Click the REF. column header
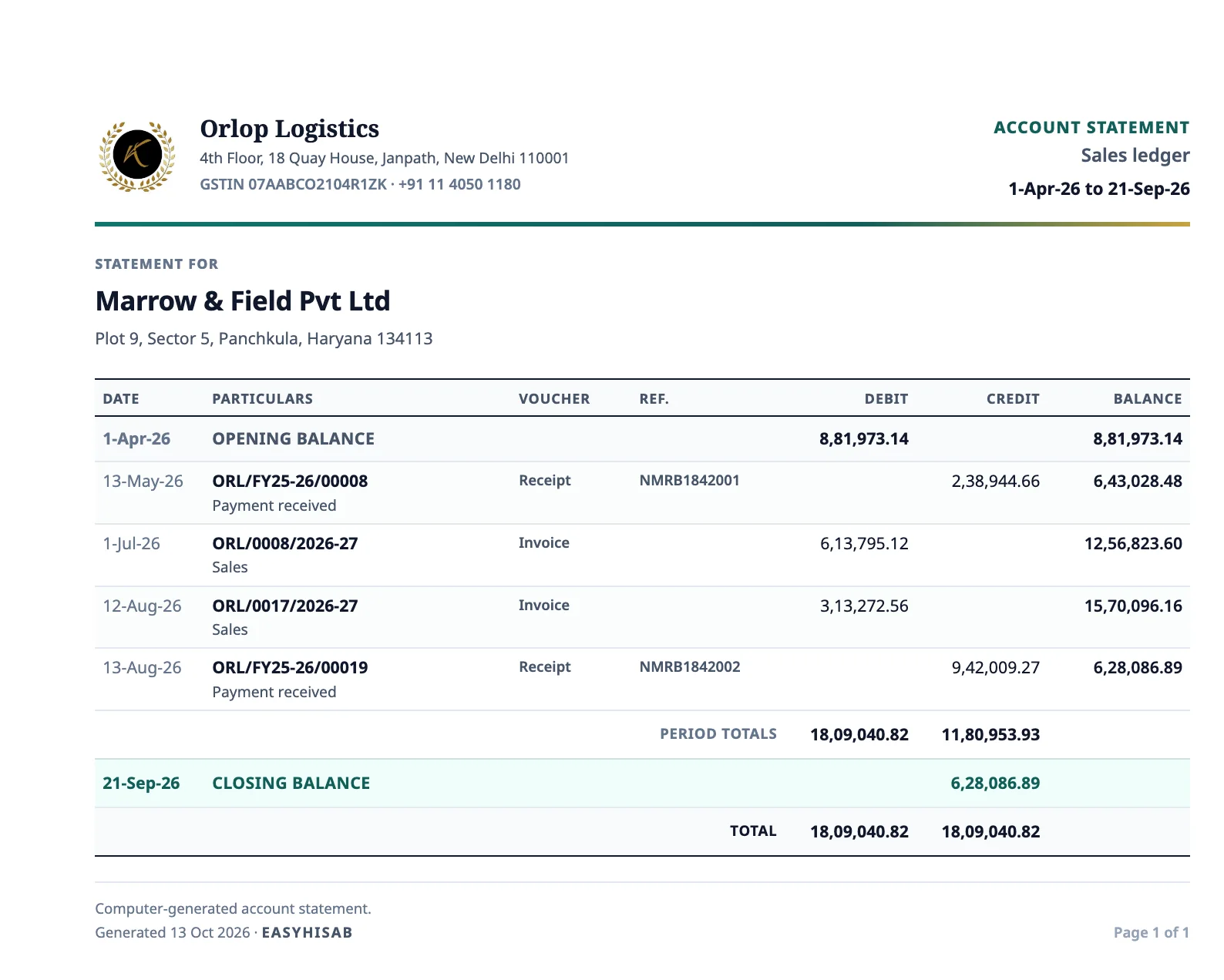The width and height of the screenshot is (1224, 980). (x=654, y=399)
